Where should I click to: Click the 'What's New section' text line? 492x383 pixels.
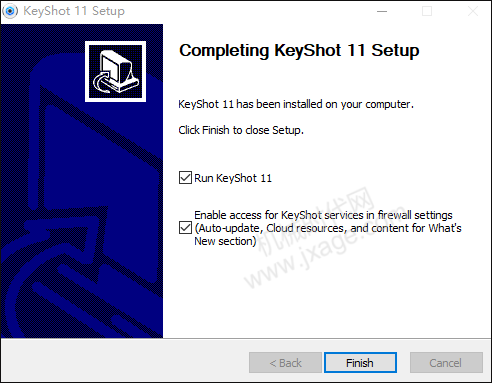225,241
